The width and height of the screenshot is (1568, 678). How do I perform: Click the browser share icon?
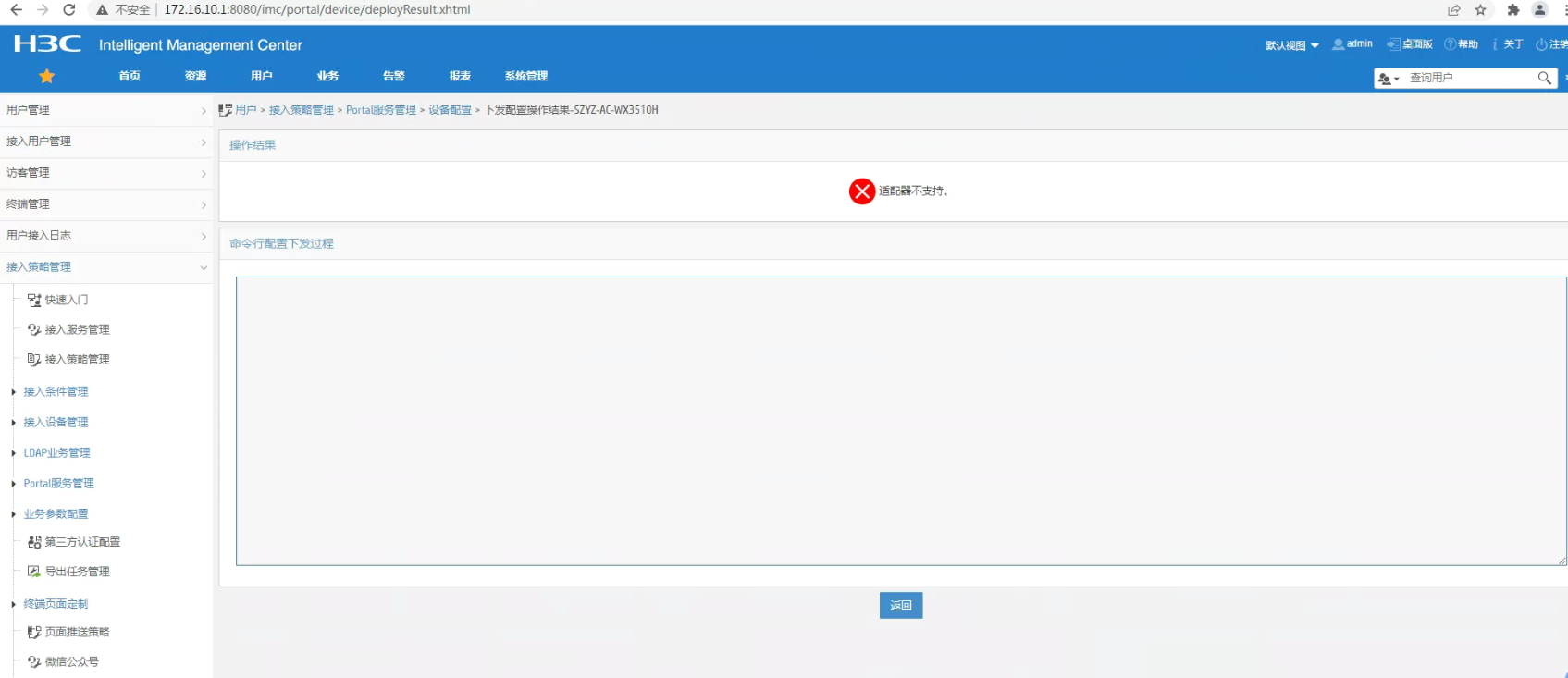coord(1454,10)
